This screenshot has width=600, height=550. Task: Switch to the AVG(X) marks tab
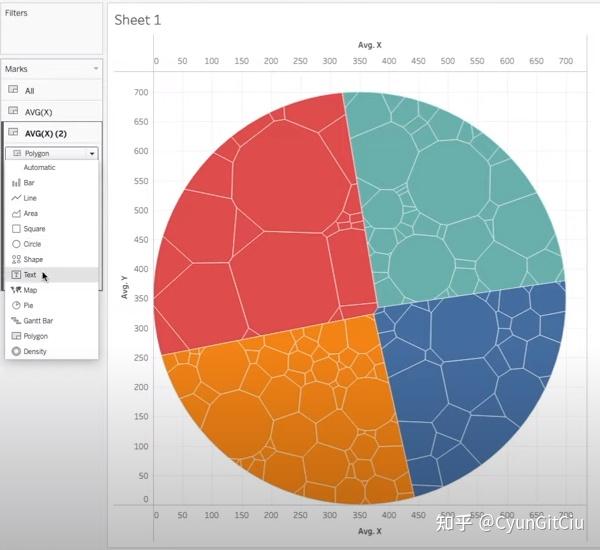[52, 111]
